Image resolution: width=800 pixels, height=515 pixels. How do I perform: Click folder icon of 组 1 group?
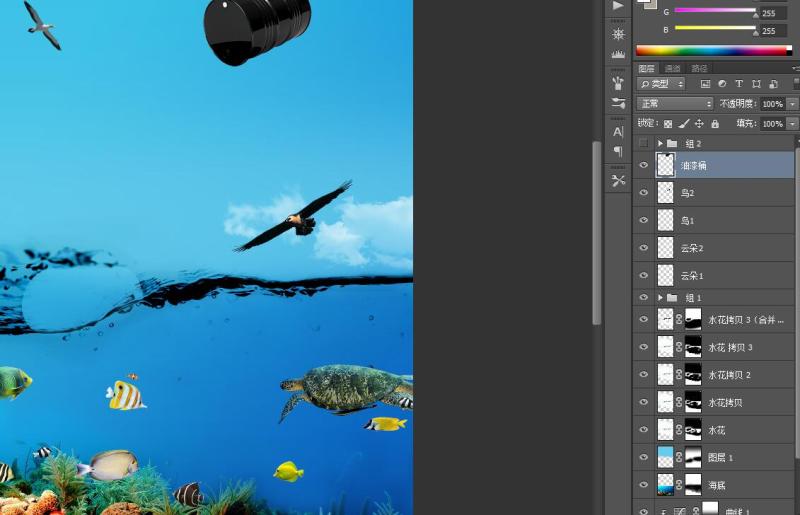(x=672, y=297)
